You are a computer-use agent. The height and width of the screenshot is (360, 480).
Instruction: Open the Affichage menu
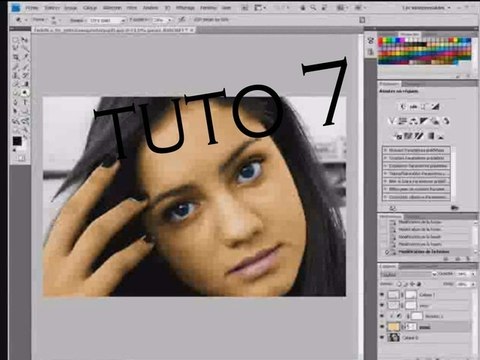tap(185, 7)
